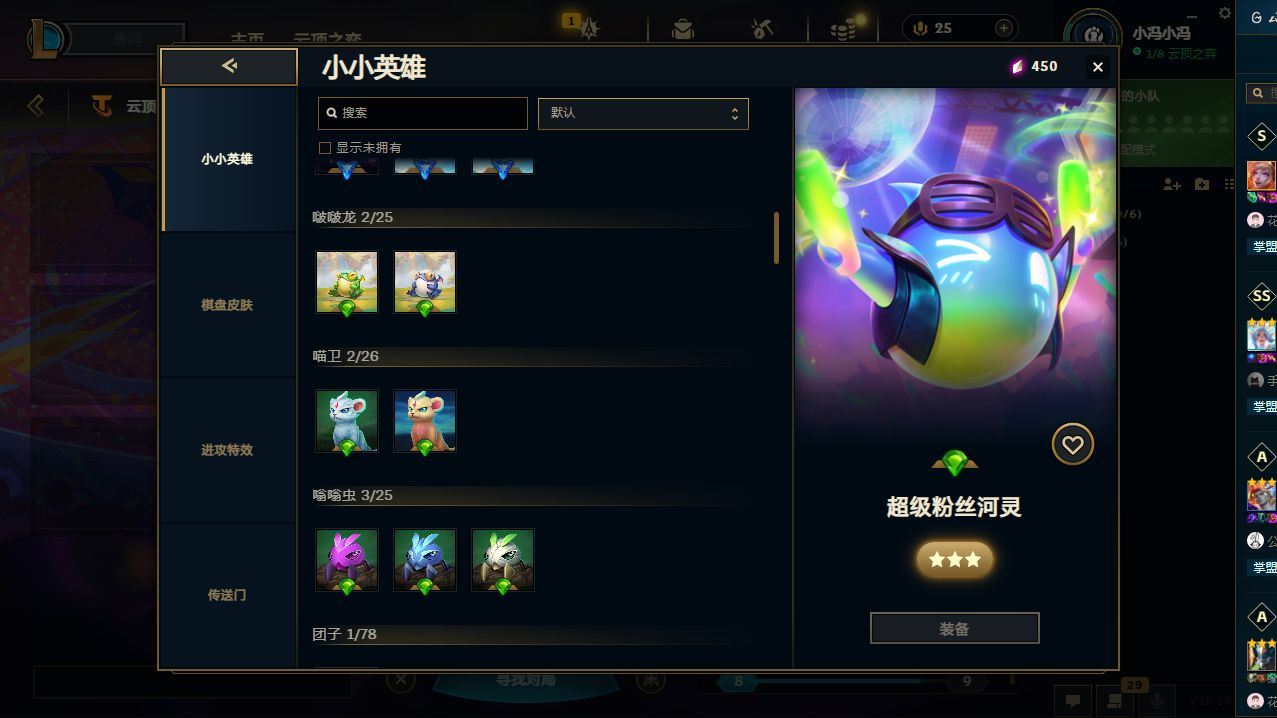Open the 传送门 tab
The image size is (1277, 718).
click(227, 595)
